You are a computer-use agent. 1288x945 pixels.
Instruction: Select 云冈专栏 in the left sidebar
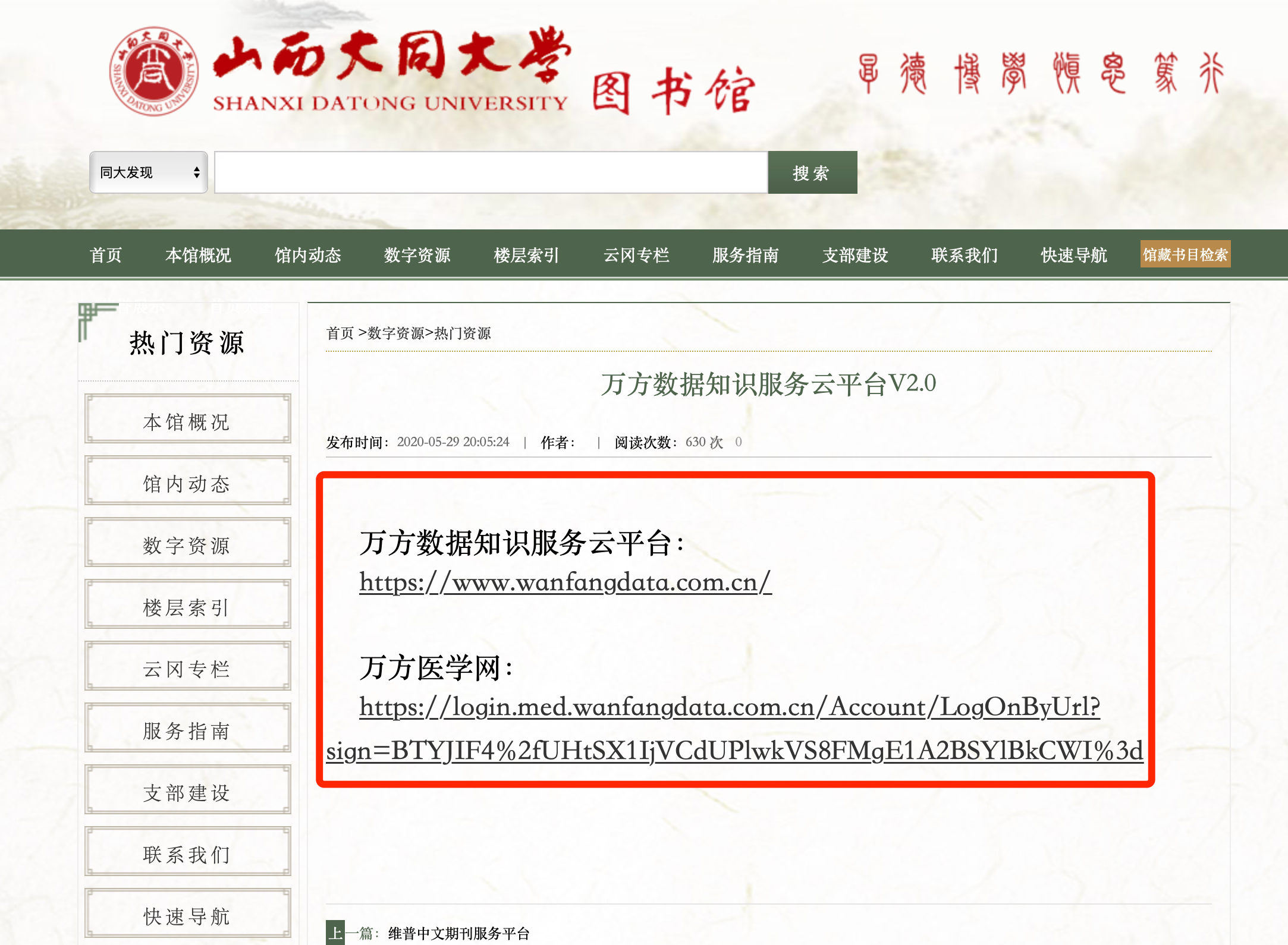point(187,666)
